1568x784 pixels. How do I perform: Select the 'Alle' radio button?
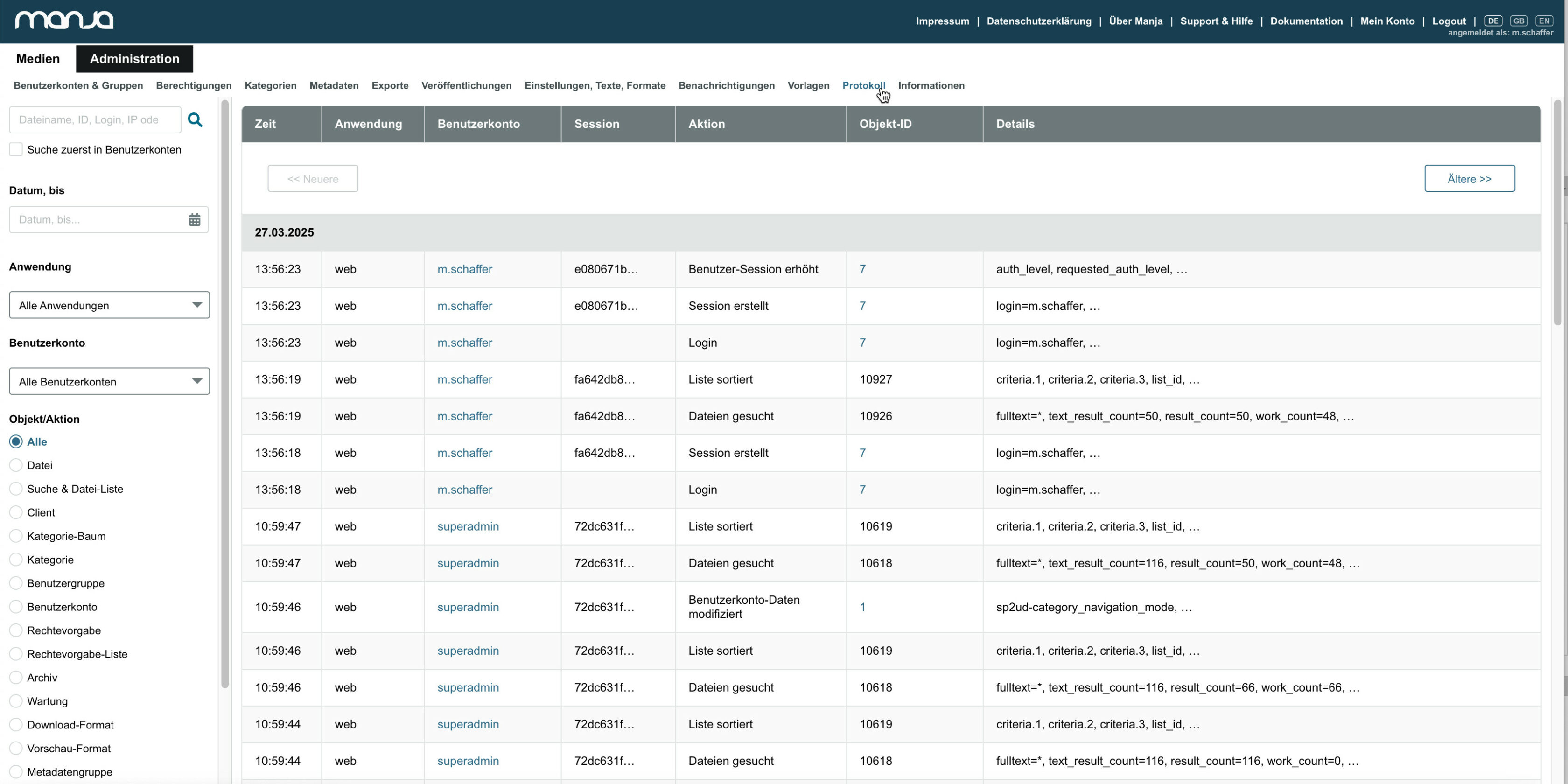point(16,442)
